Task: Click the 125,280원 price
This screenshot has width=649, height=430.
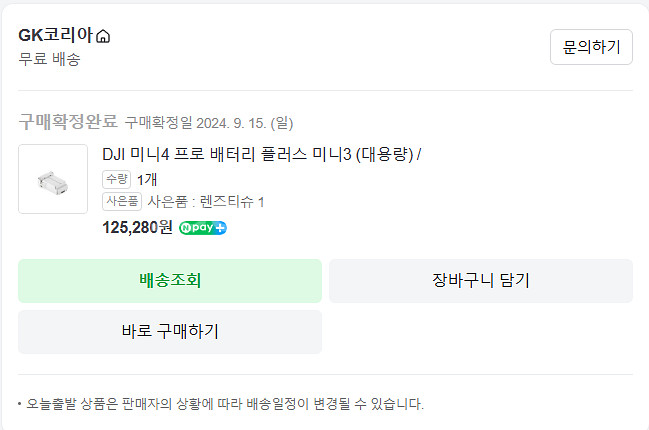Action: click(x=138, y=227)
